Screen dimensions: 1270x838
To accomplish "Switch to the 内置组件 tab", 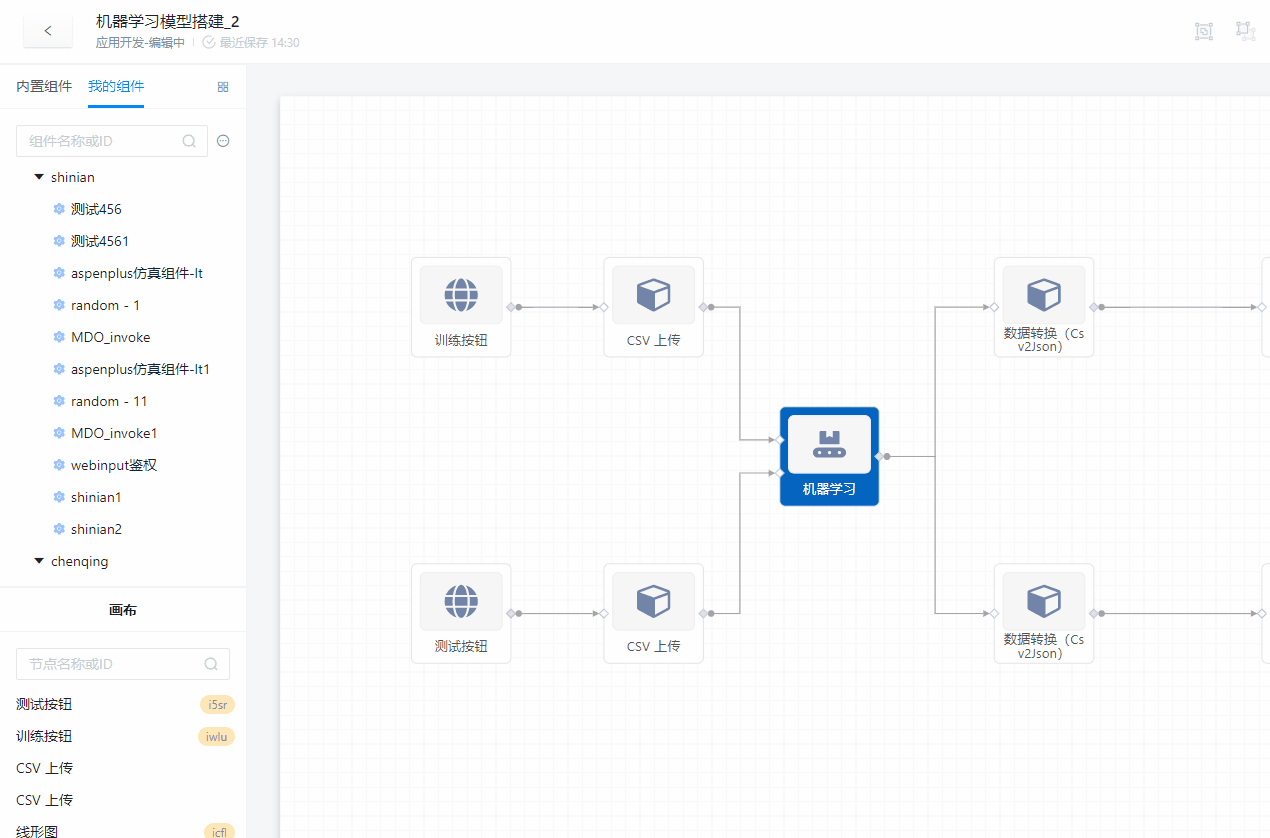I will [44, 87].
